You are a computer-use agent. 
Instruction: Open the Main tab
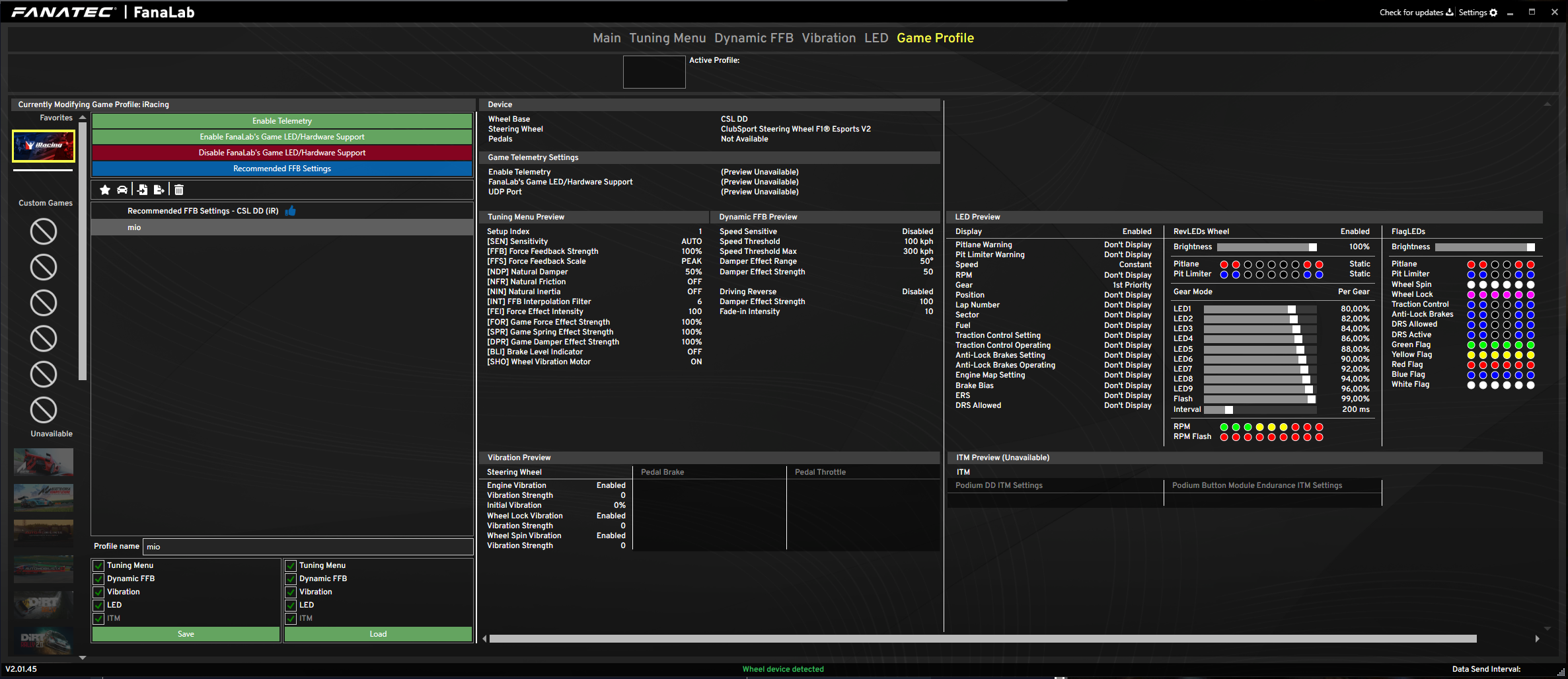tap(607, 38)
